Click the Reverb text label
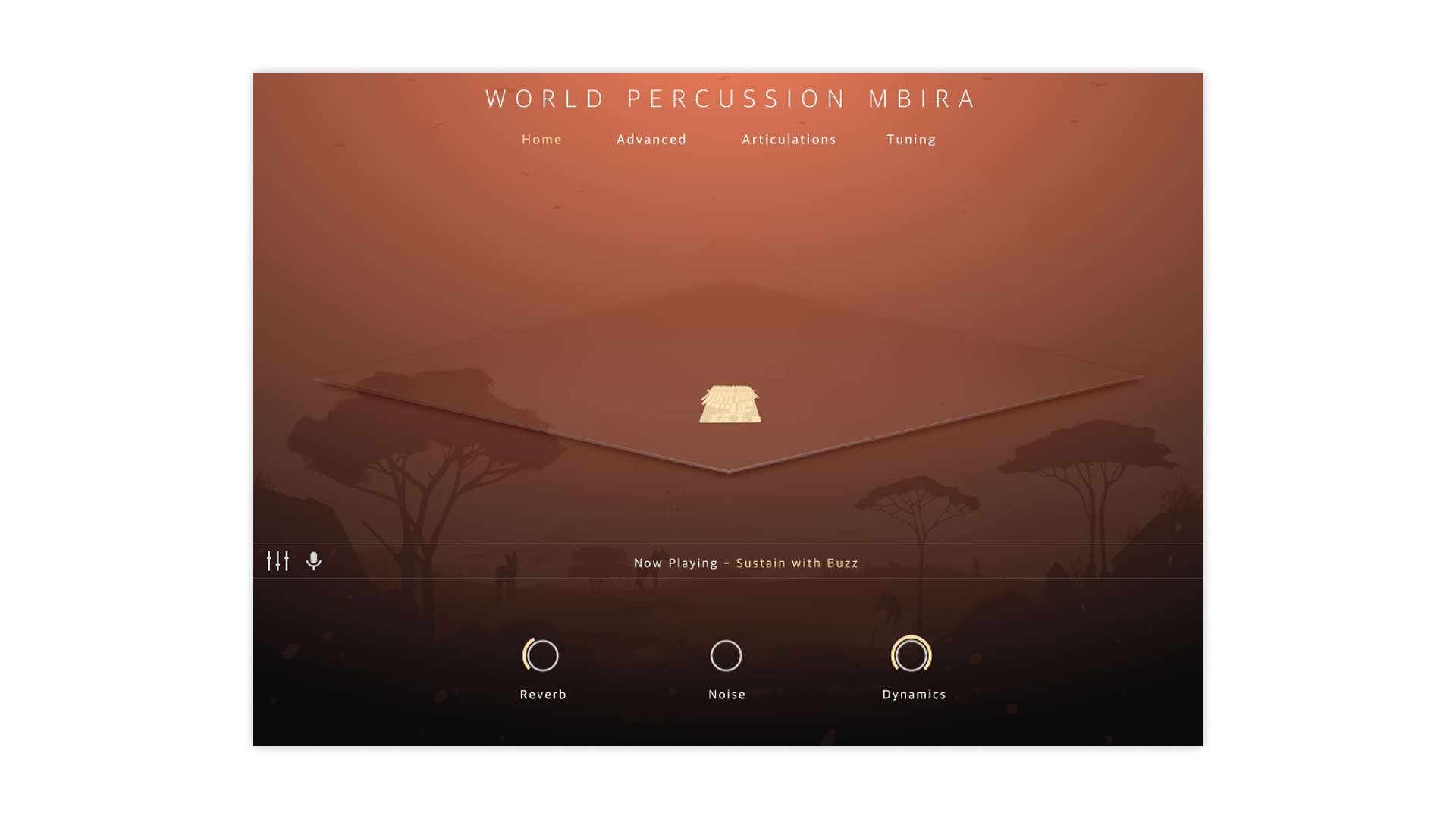This screenshot has width=1456, height=819. [x=543, y=695]
